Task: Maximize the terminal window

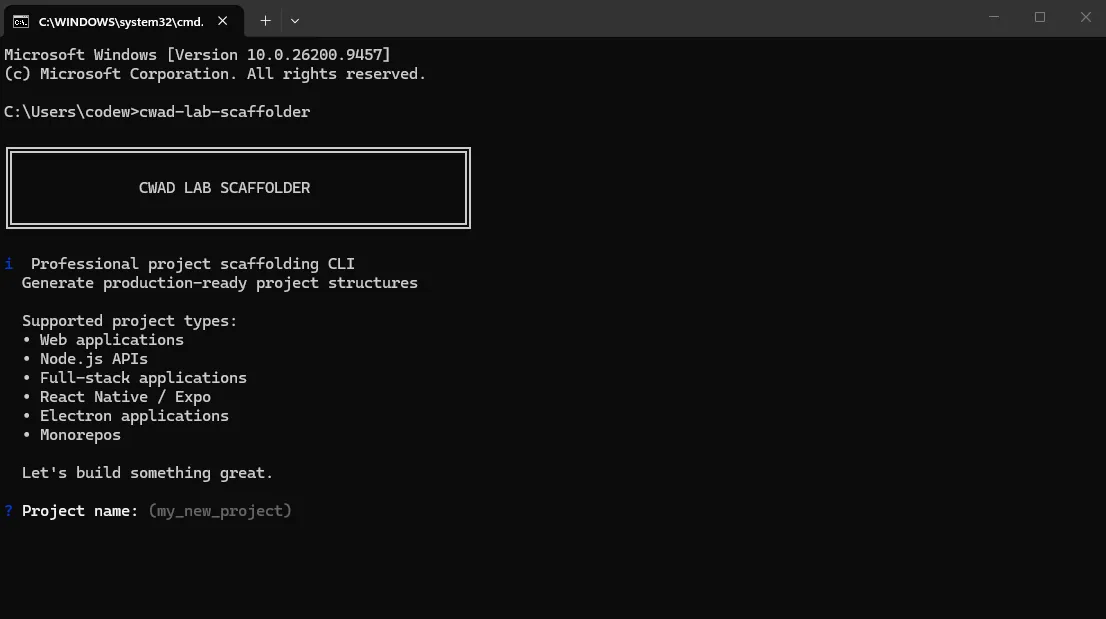Action: click(x=1040, y=17)
